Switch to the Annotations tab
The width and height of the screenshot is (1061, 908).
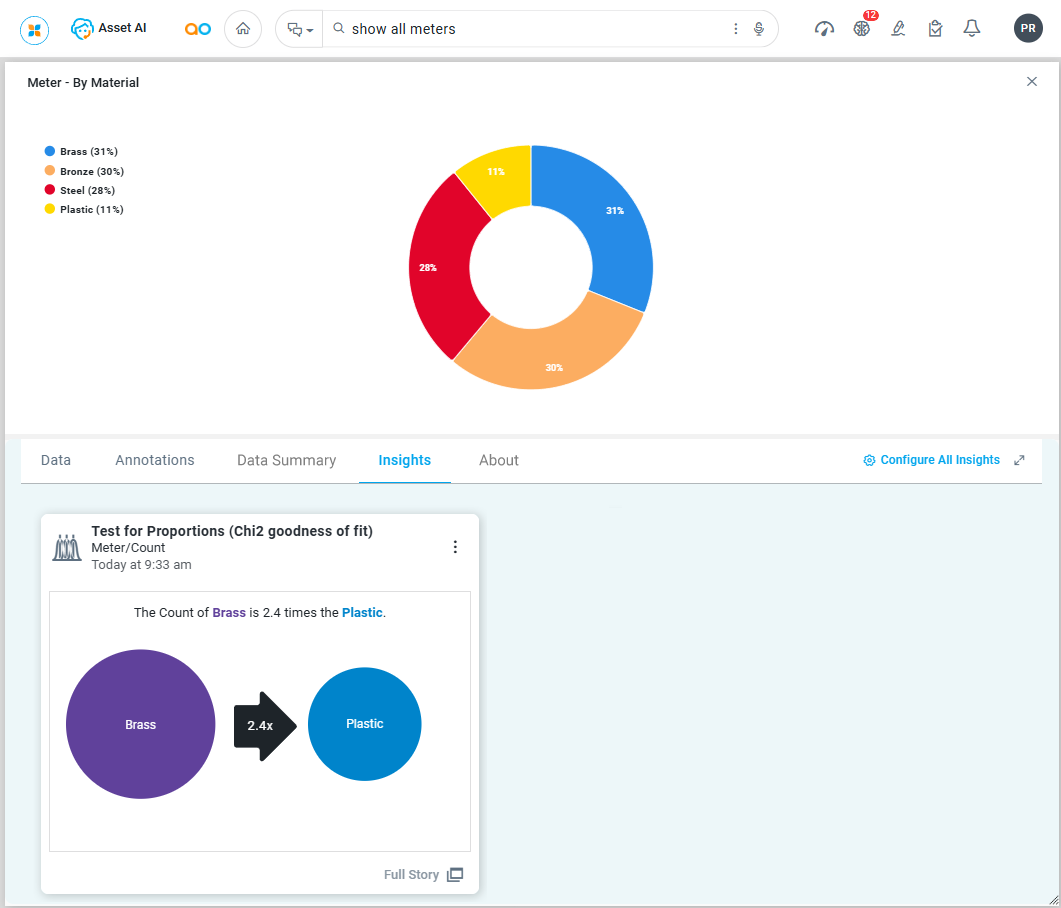click(155, 460)
